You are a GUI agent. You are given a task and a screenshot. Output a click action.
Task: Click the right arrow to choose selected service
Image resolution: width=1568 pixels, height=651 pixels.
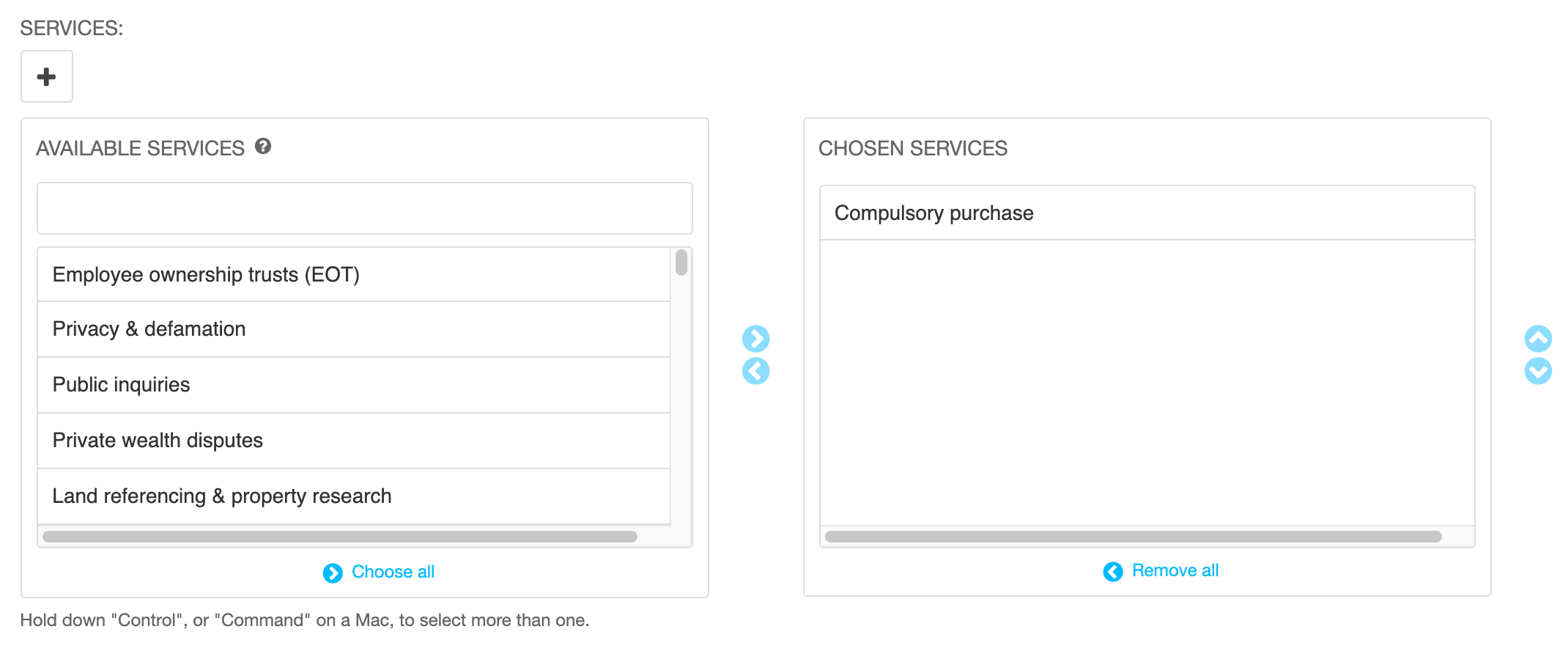click(755, 339)
